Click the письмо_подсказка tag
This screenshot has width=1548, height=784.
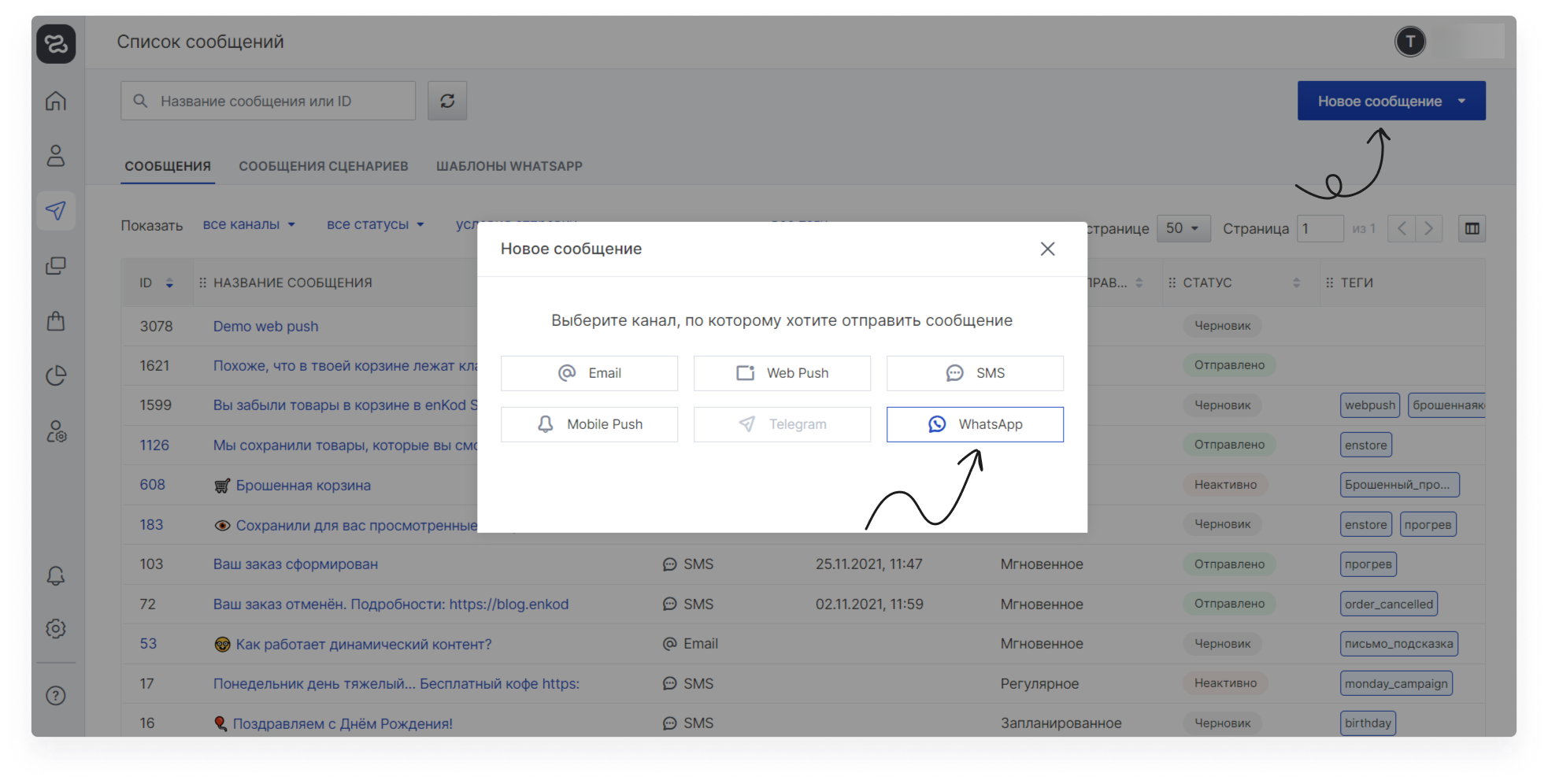1399,644
